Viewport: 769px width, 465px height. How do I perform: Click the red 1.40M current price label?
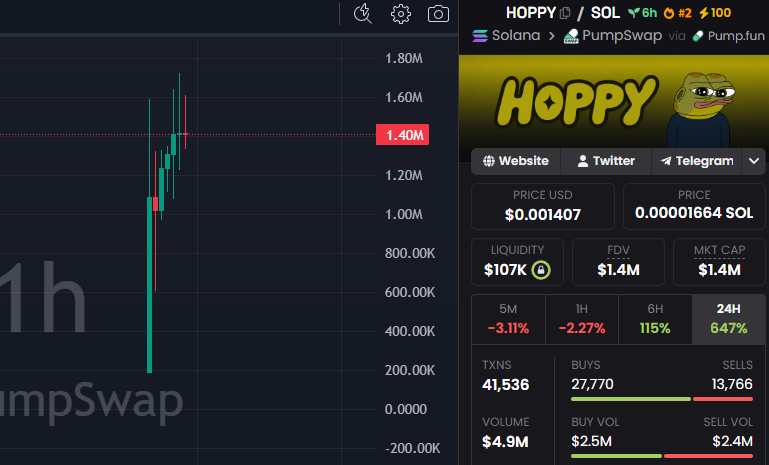point(402,135)
